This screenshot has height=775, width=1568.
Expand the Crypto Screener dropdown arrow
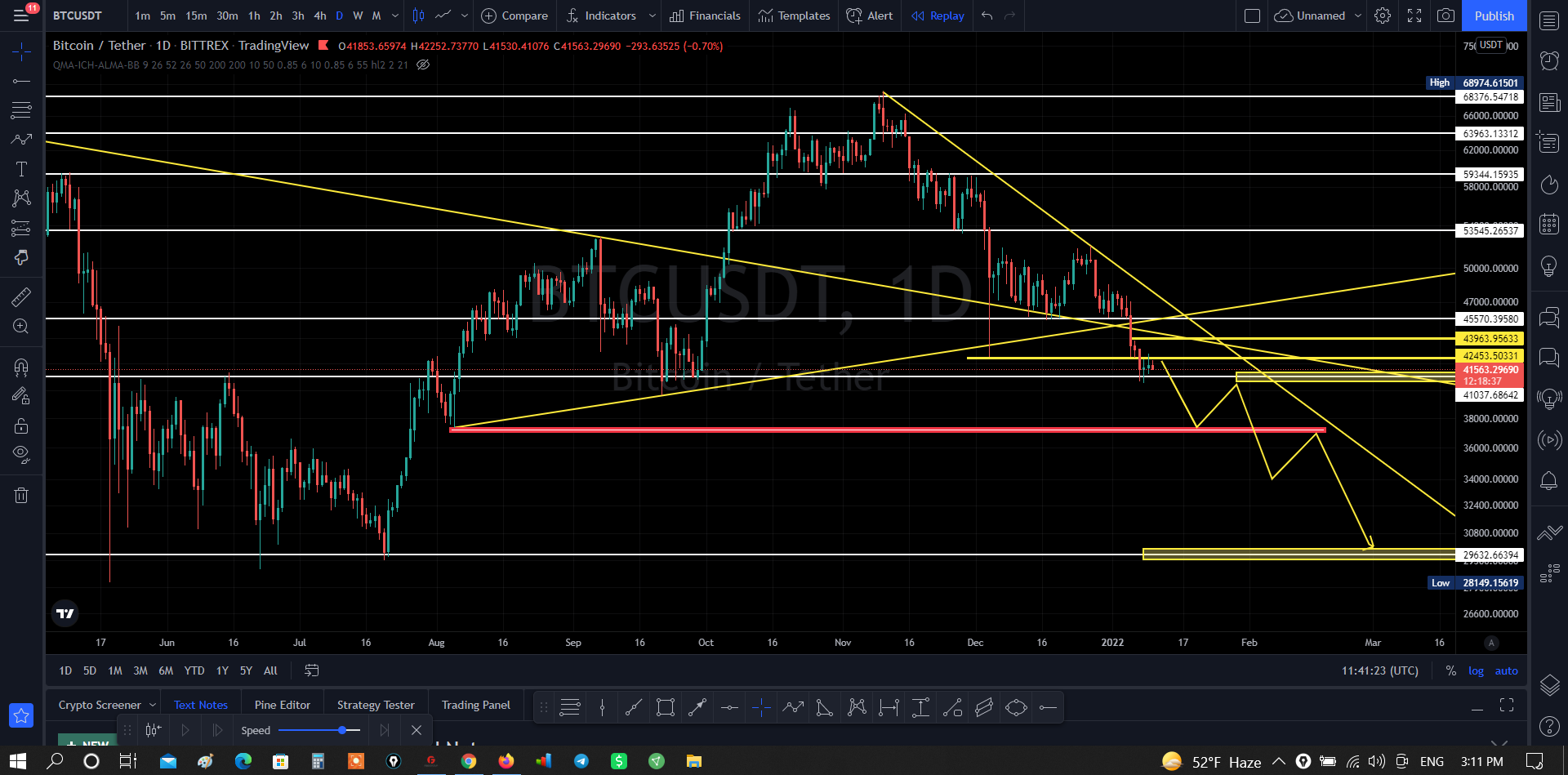(x=153, y=705)
